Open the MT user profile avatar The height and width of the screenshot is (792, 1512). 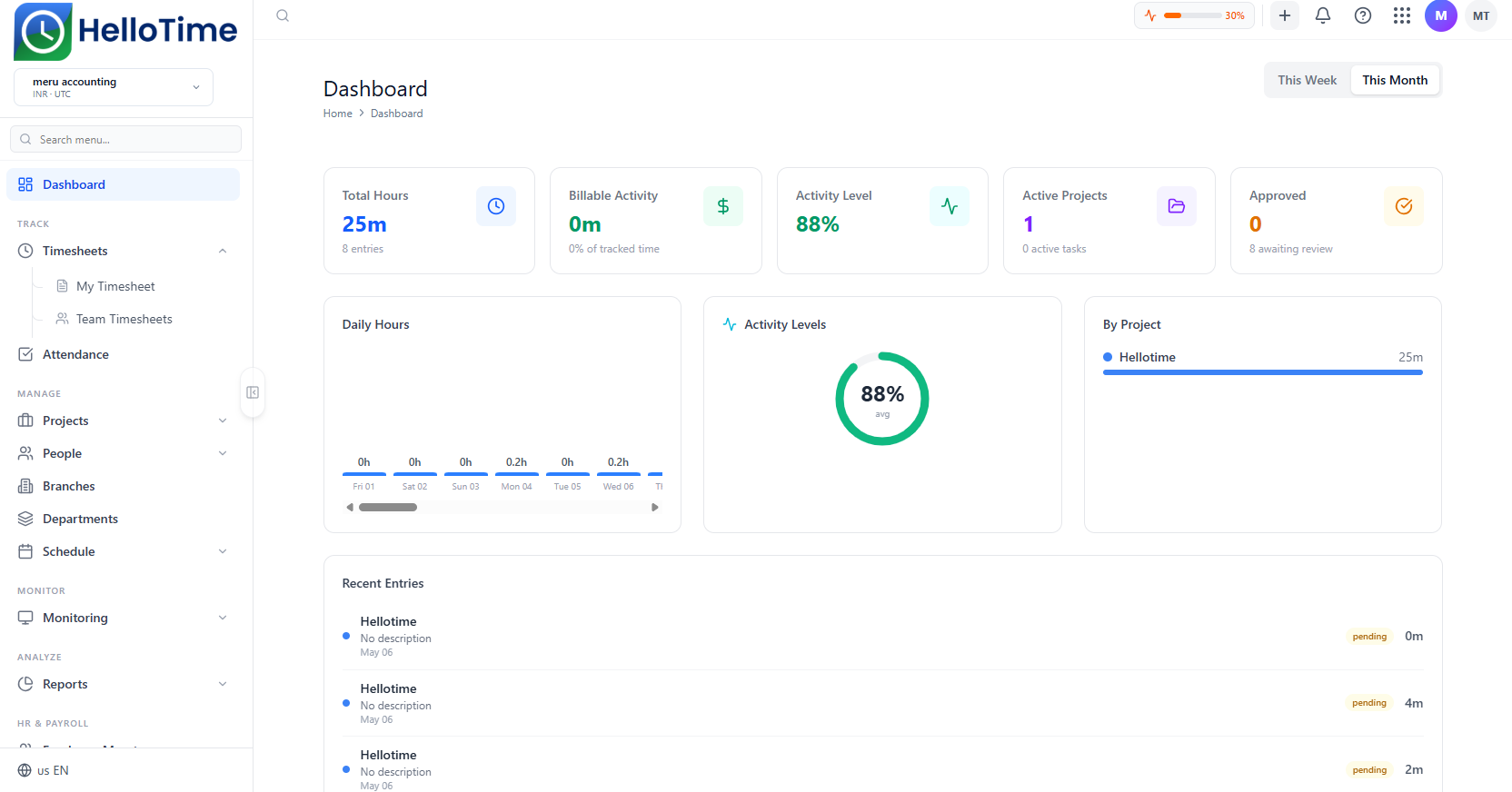tap(1481, 15)
